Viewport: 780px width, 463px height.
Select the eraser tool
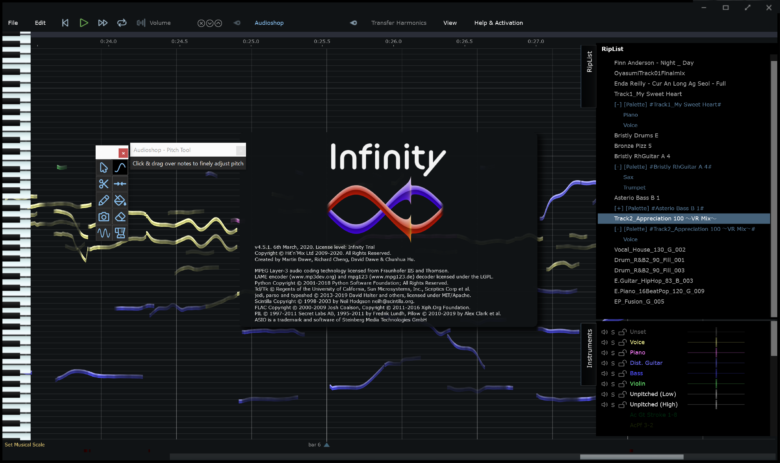pyautogui.click(x=120, y=217)
